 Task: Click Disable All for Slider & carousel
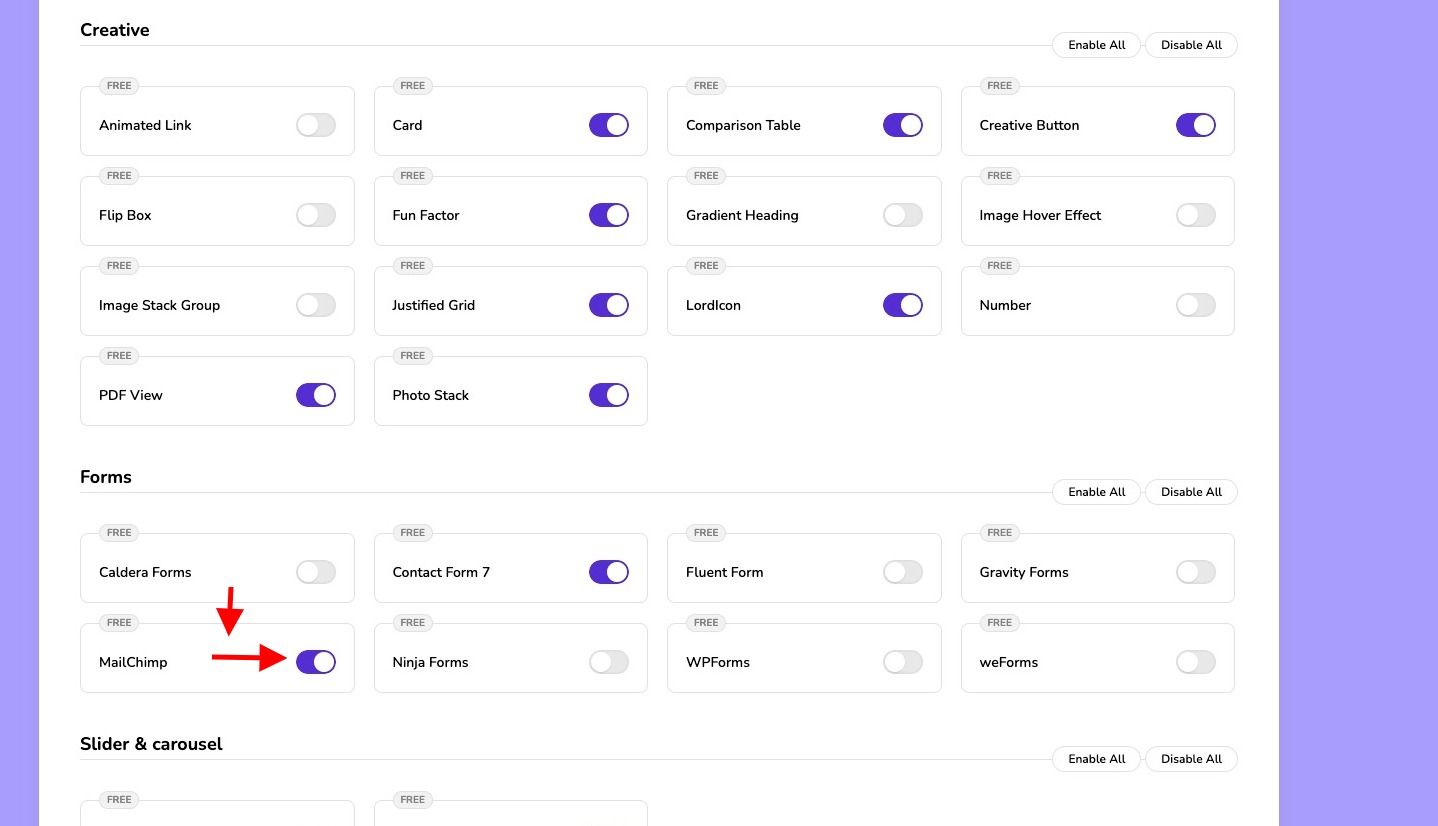pyautogui.click(x=1191, y=759)
